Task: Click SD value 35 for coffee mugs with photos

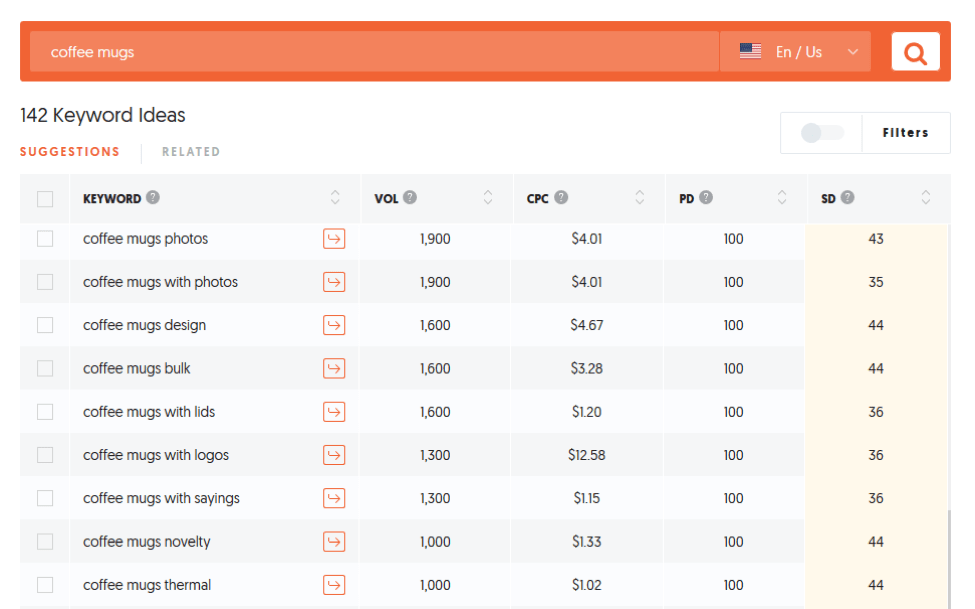Action: click(x=876, y=282)
